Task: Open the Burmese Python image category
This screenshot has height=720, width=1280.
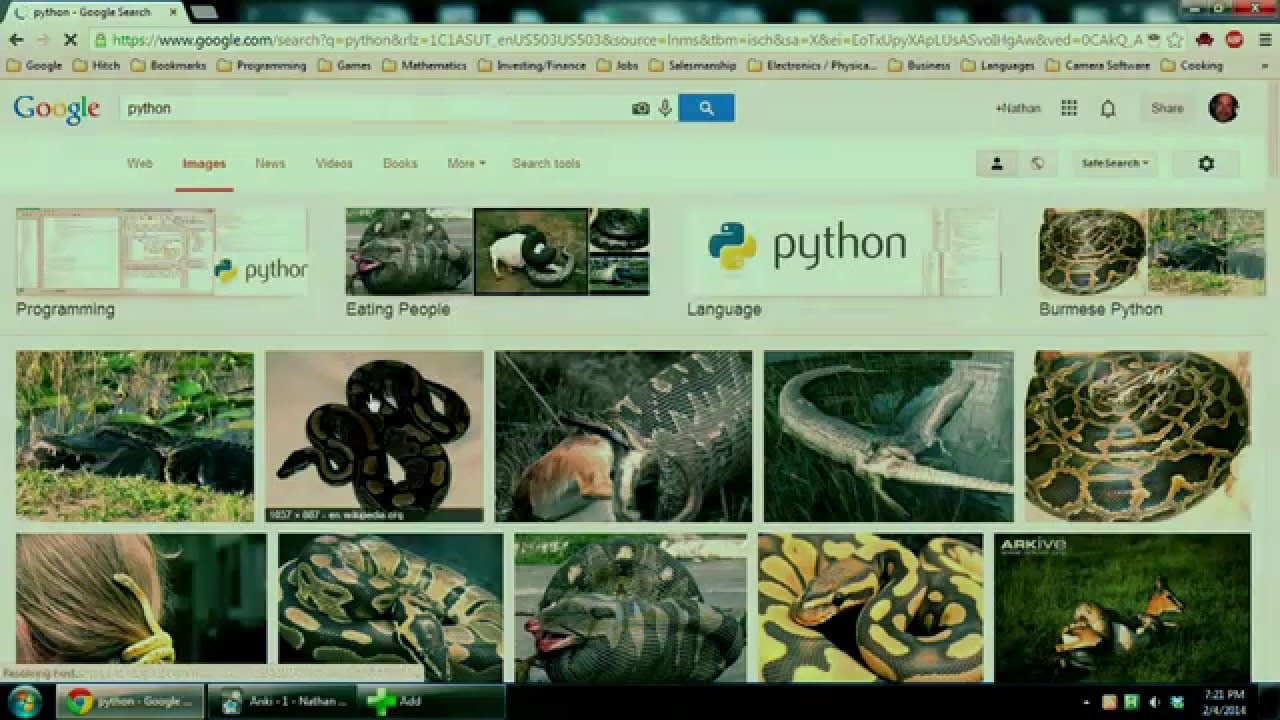Action: tap(1151, 263)
